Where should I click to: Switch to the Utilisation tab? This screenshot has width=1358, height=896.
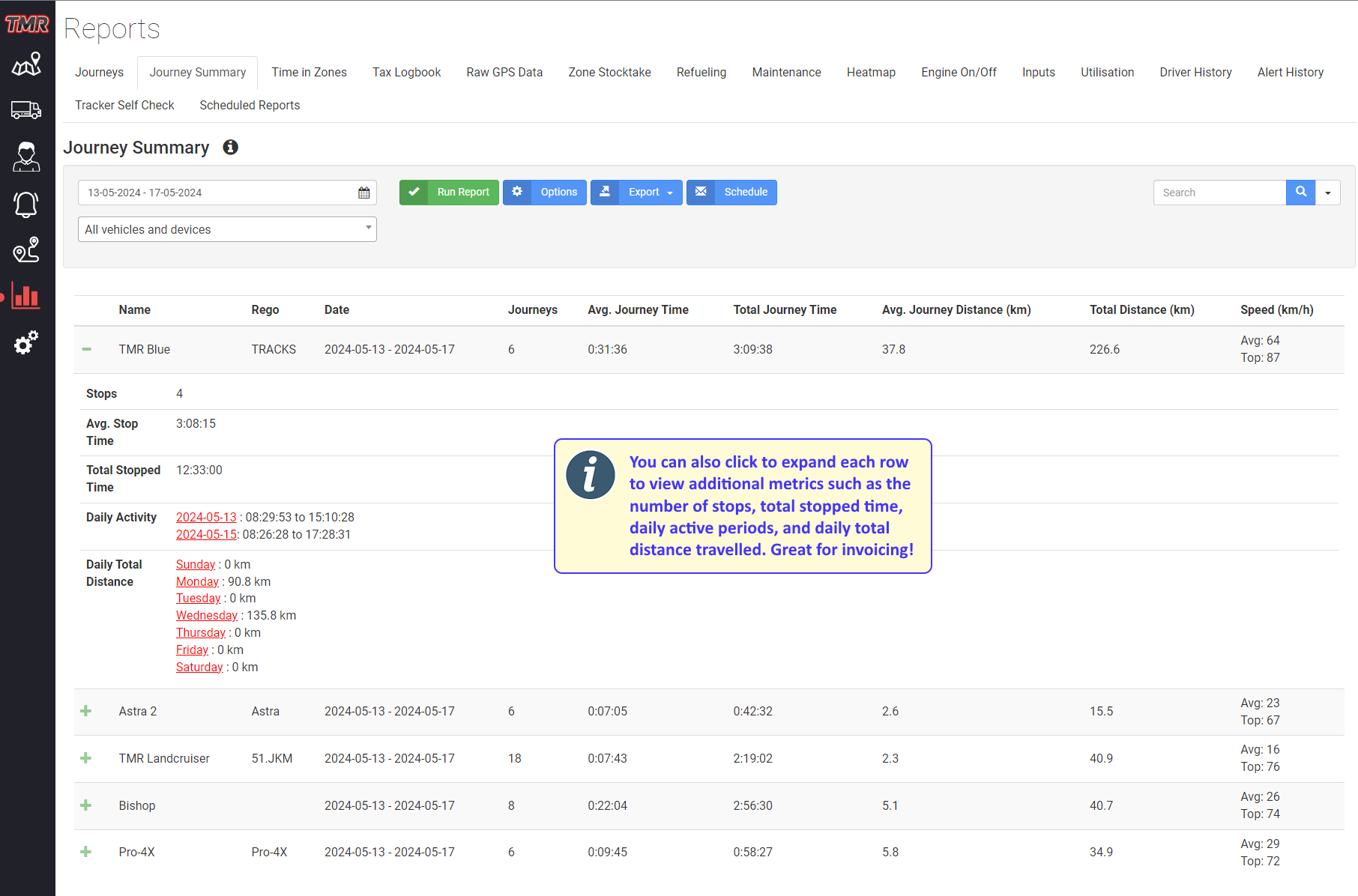tap(1107, 73)
